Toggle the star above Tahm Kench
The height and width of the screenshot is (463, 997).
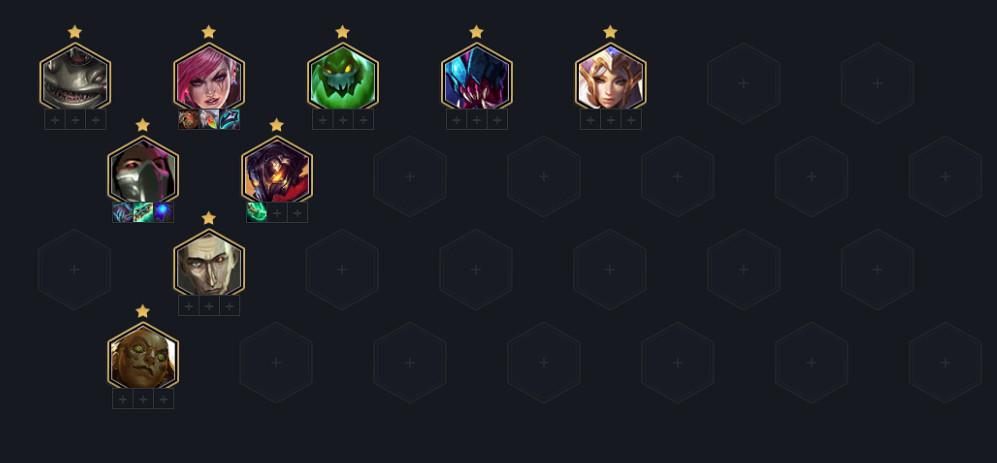pos(75,32)
